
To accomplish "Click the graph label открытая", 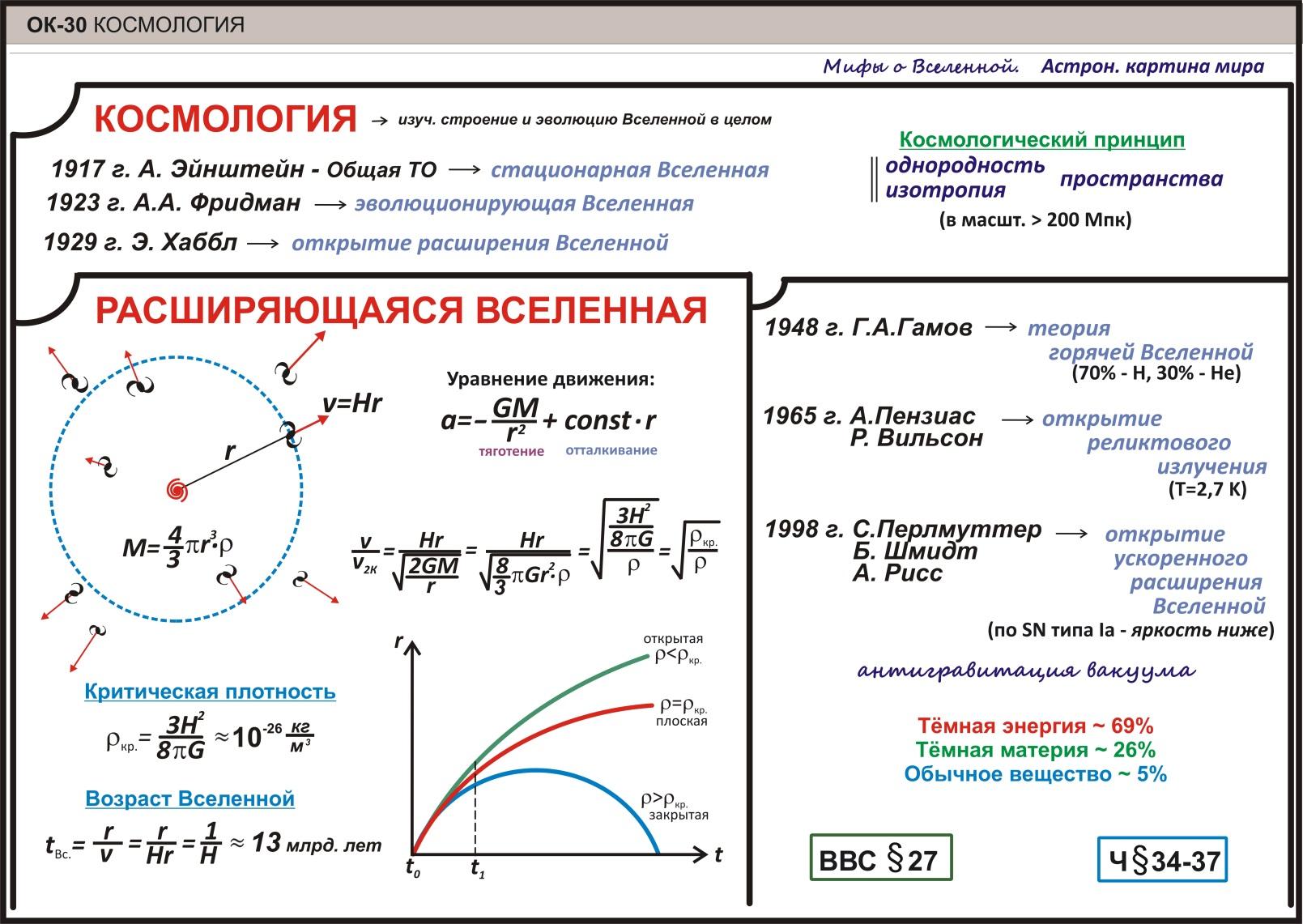I will coord(673,639).
